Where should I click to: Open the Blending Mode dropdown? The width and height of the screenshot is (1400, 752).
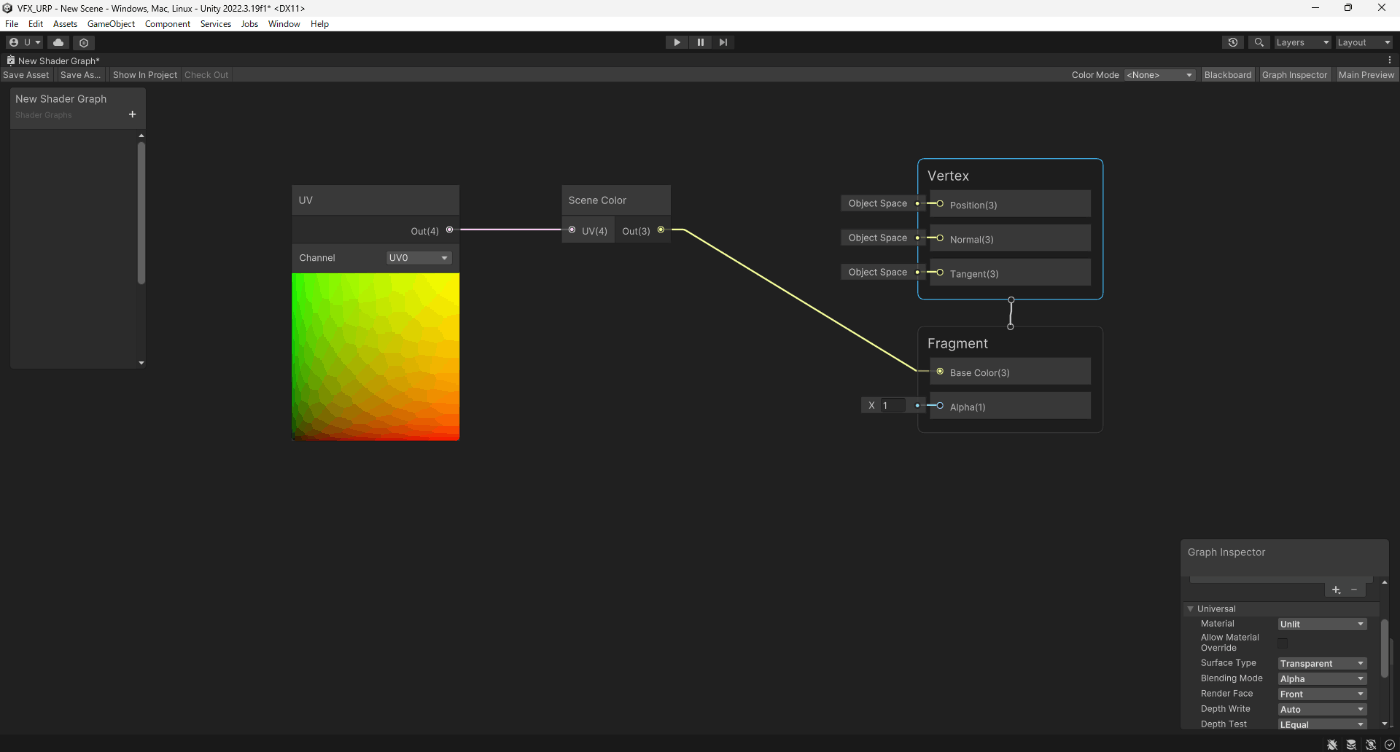[1322, 678]
